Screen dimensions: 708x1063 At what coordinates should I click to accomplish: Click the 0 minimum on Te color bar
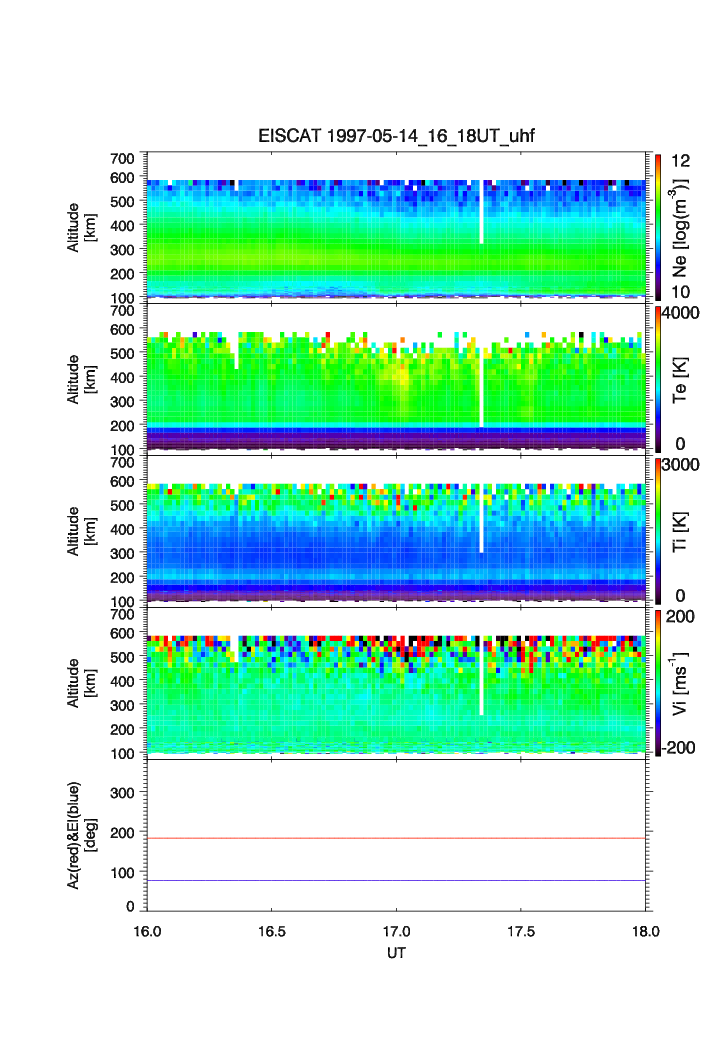coord(680,444)
